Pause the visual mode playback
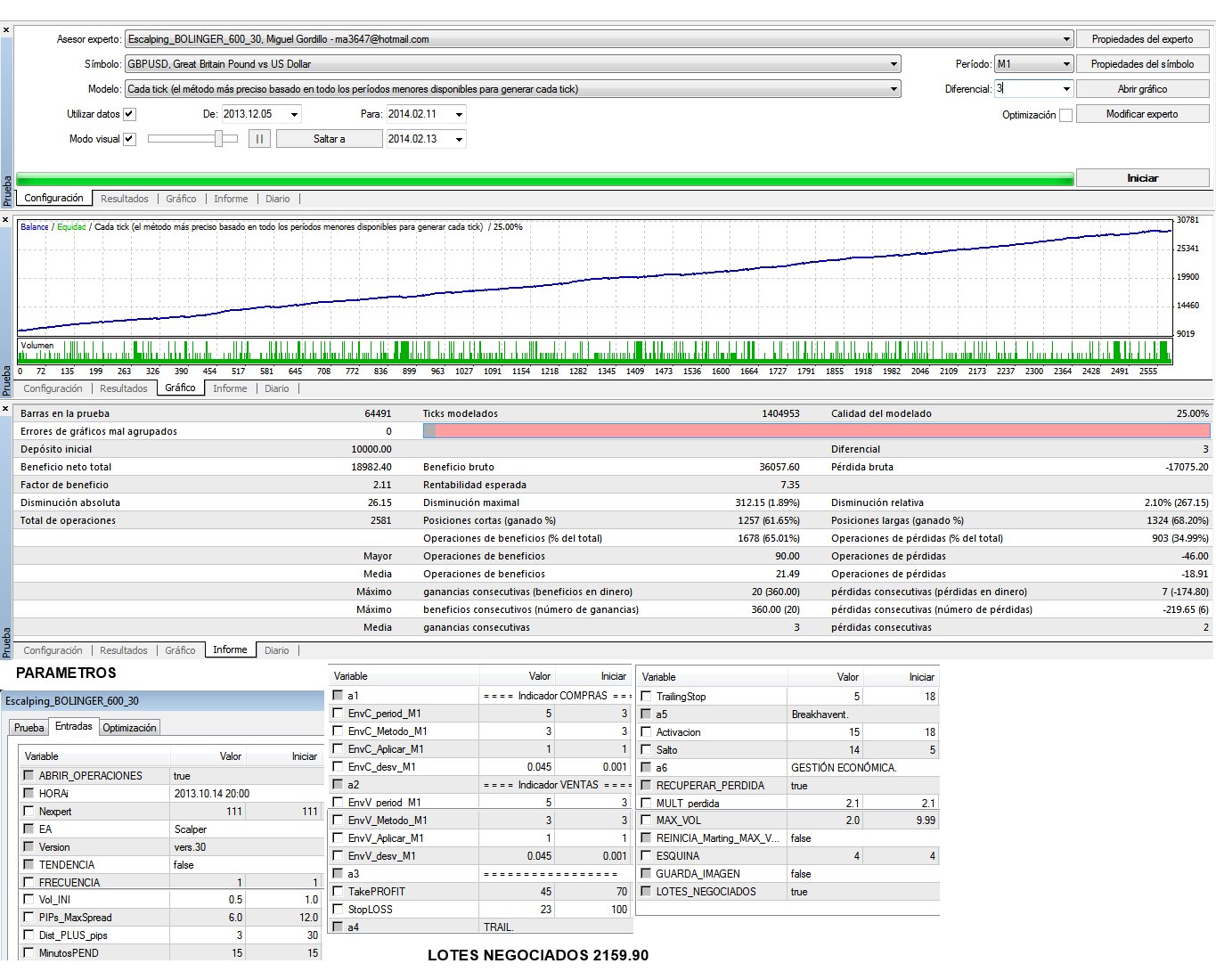The height and width of the screenshot is (980, 1216). 259,139
